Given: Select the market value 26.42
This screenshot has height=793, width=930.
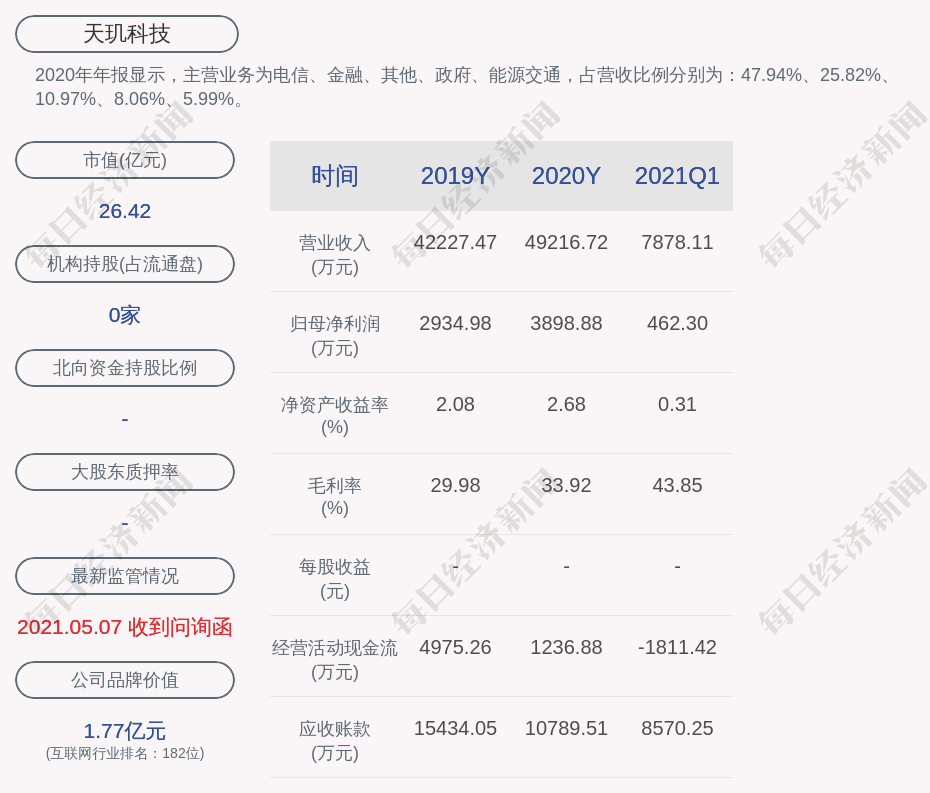Looking at the screenshot, I should point(125,211).
